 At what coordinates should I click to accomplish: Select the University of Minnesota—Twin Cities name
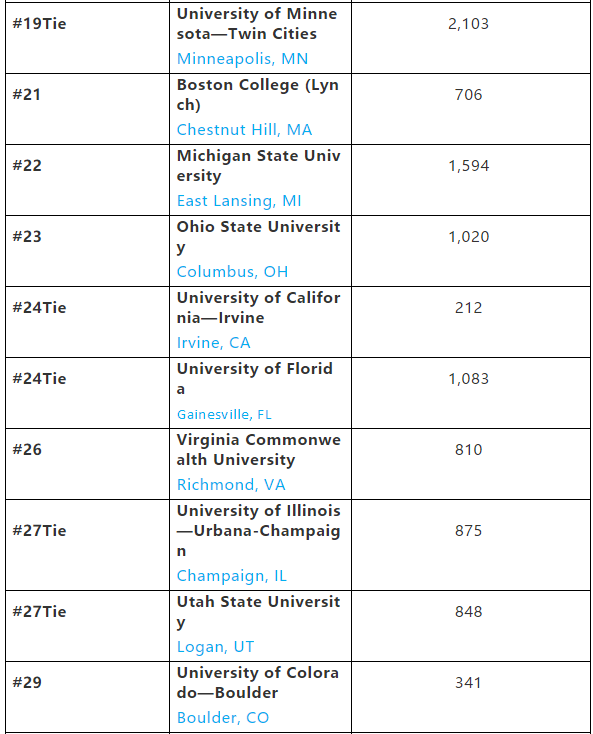tap(257, 24)
